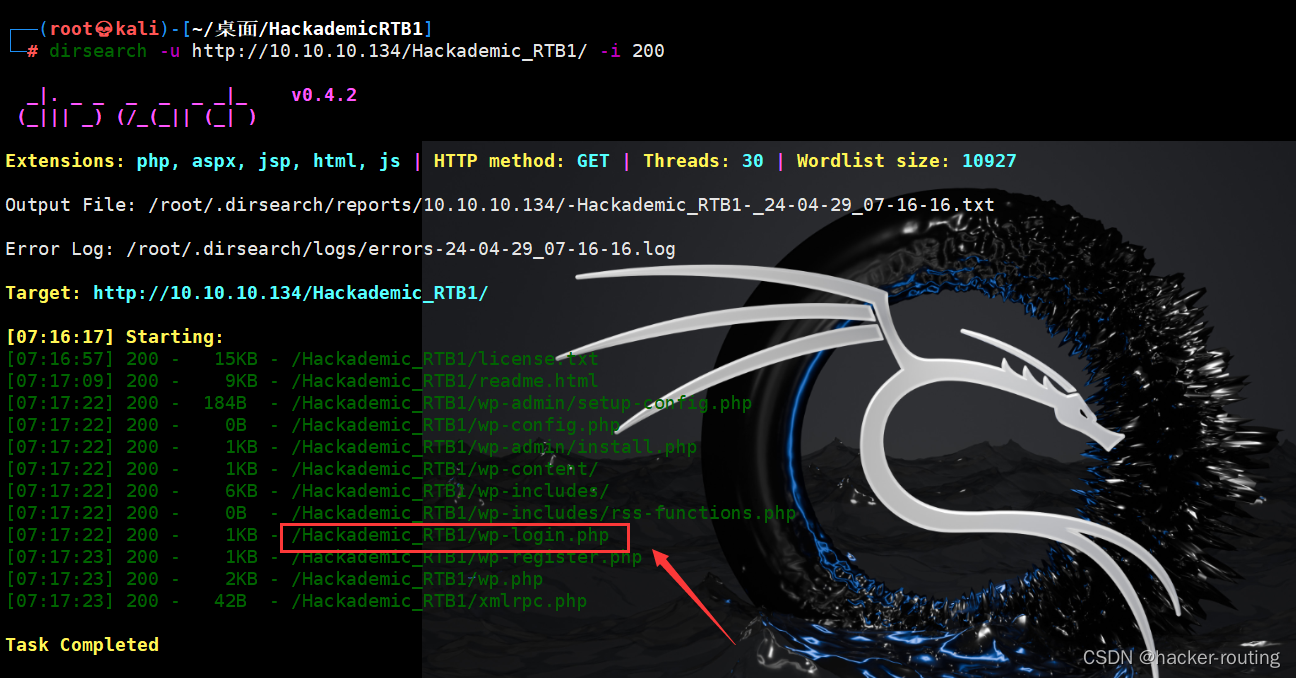Viewport: 1296px width, 678px height.
Task: Open the Target URL http://10.10.10.134/Hackademic_RTB1/
Action: (x=293, y=292)
